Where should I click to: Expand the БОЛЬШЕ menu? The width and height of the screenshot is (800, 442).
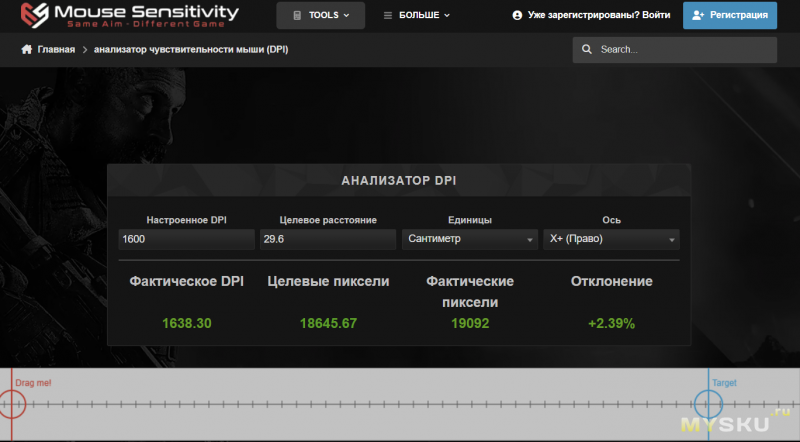(418, 16)
